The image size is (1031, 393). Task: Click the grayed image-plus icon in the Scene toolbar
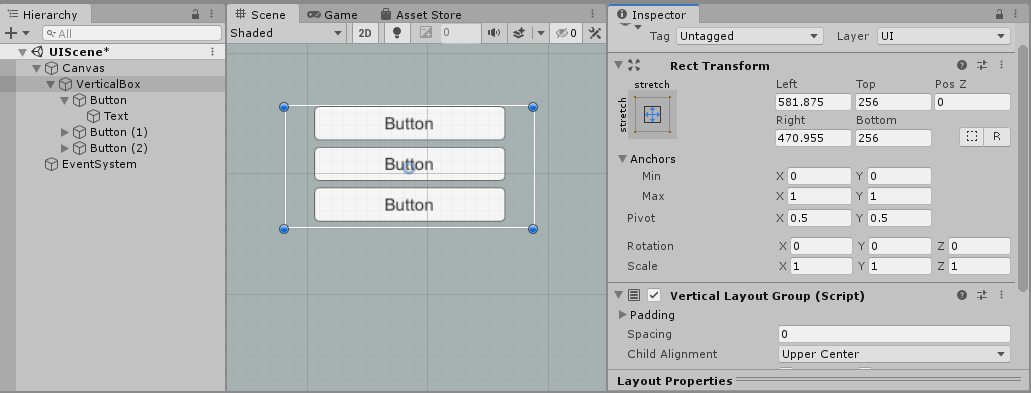[x=426, y=33]
